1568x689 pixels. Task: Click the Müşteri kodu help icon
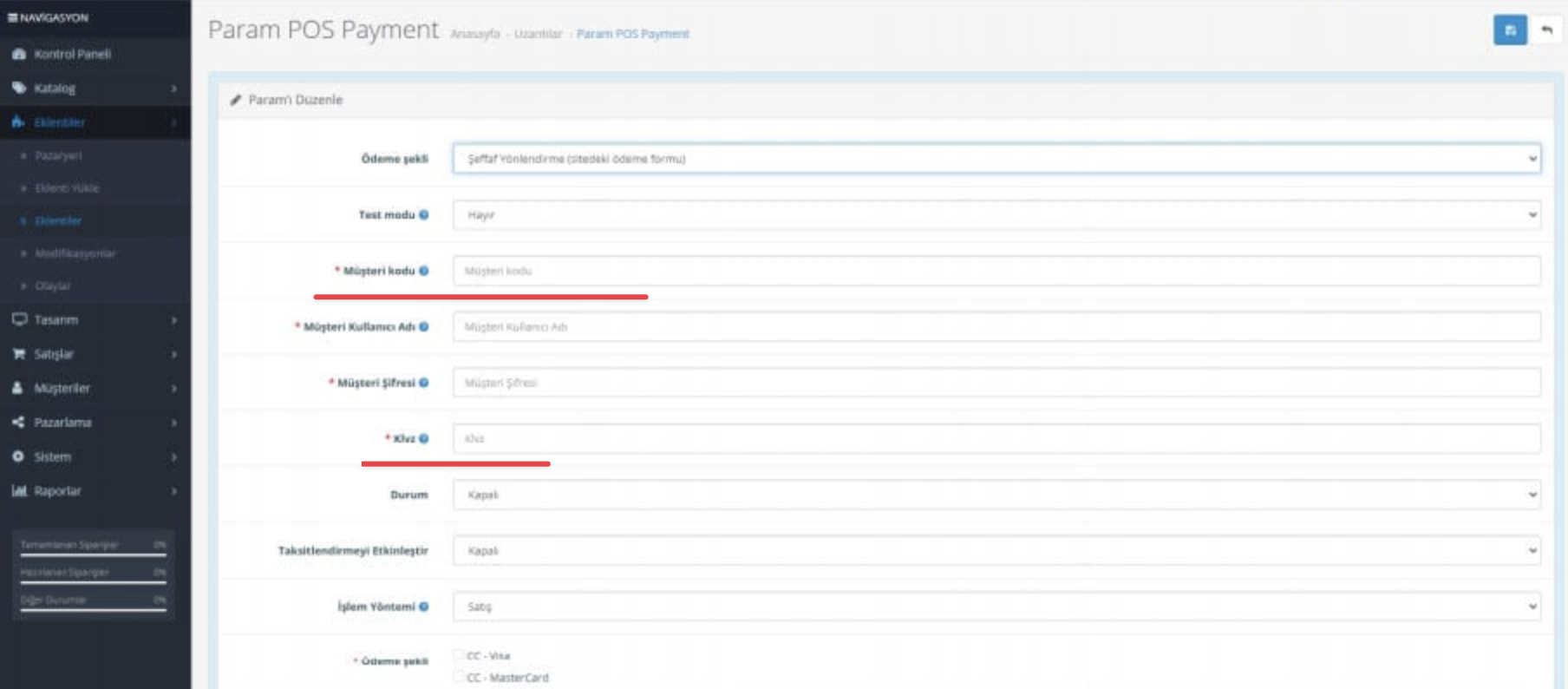click(424, 271)
